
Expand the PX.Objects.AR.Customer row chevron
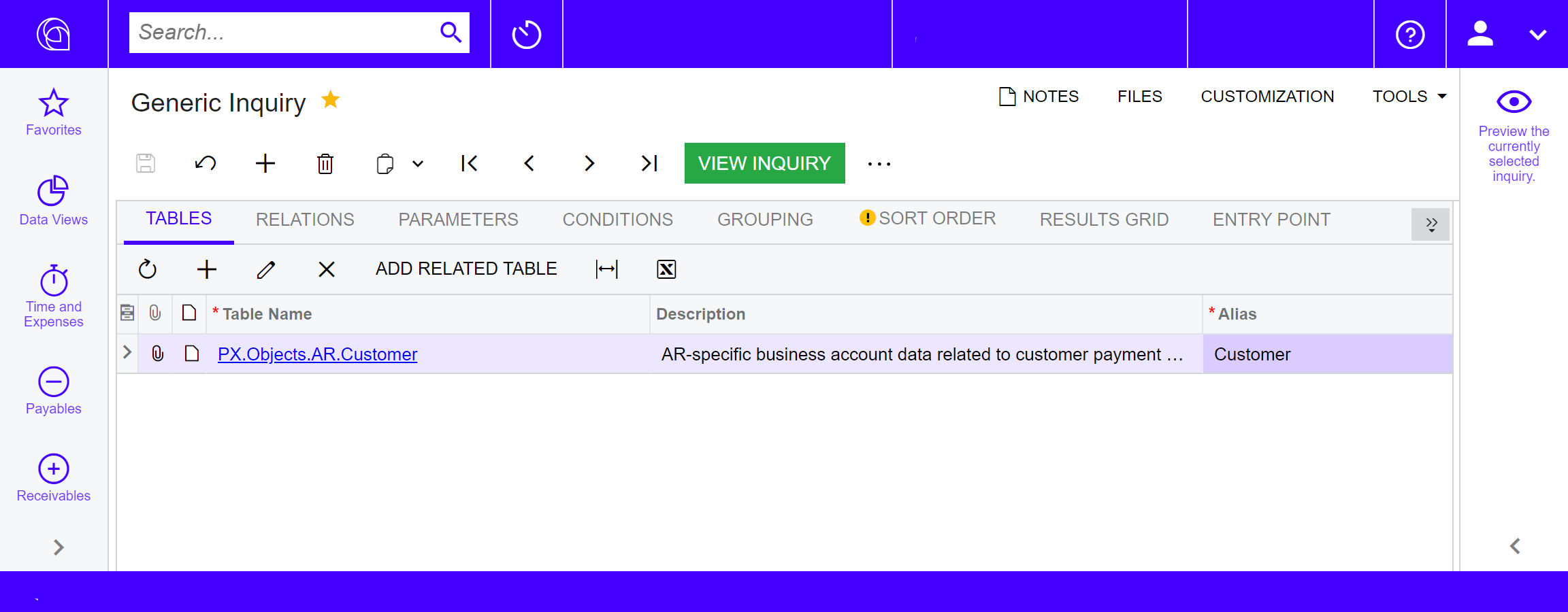[x=127, y=353]
